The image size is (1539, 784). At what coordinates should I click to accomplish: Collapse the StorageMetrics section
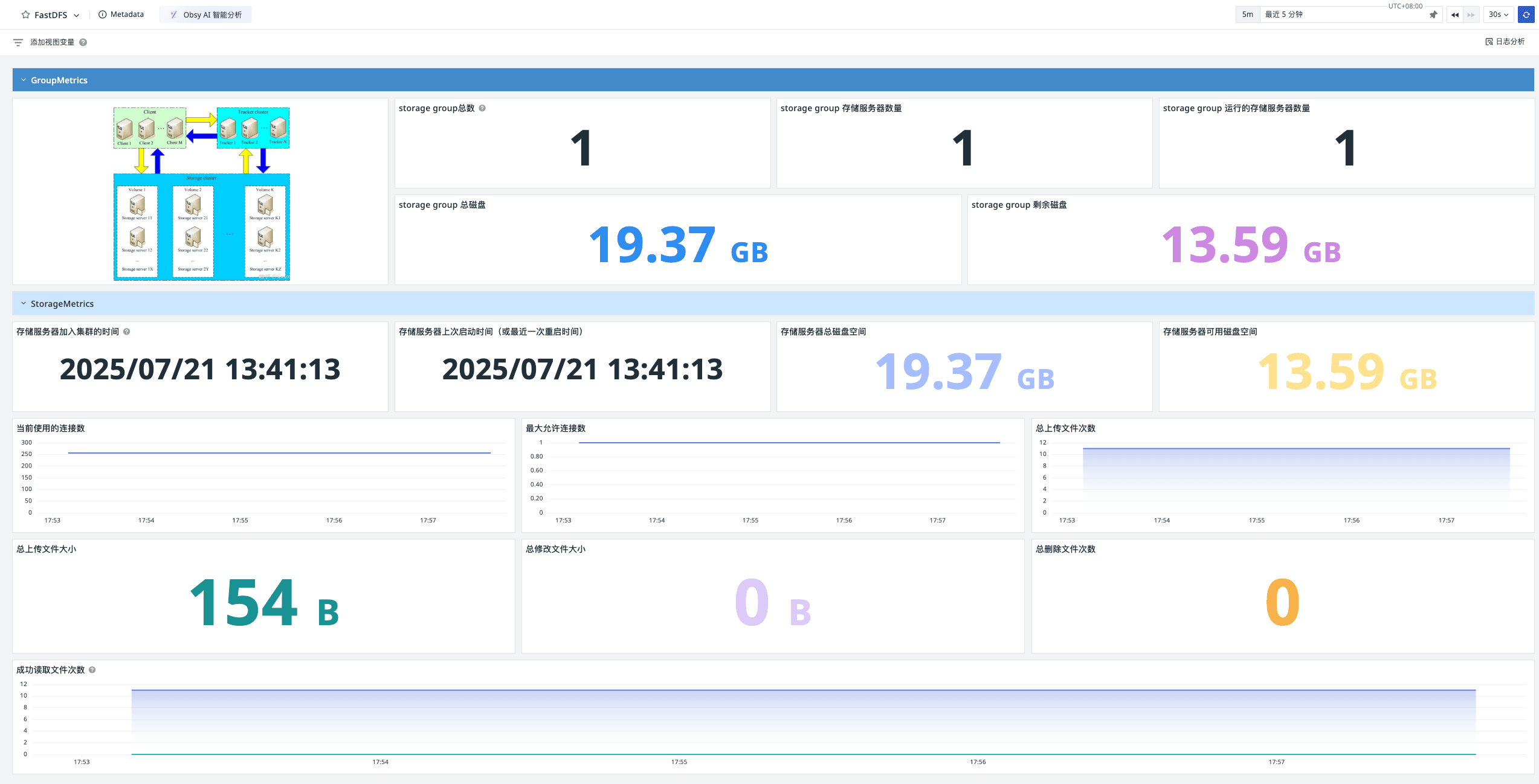24,303
